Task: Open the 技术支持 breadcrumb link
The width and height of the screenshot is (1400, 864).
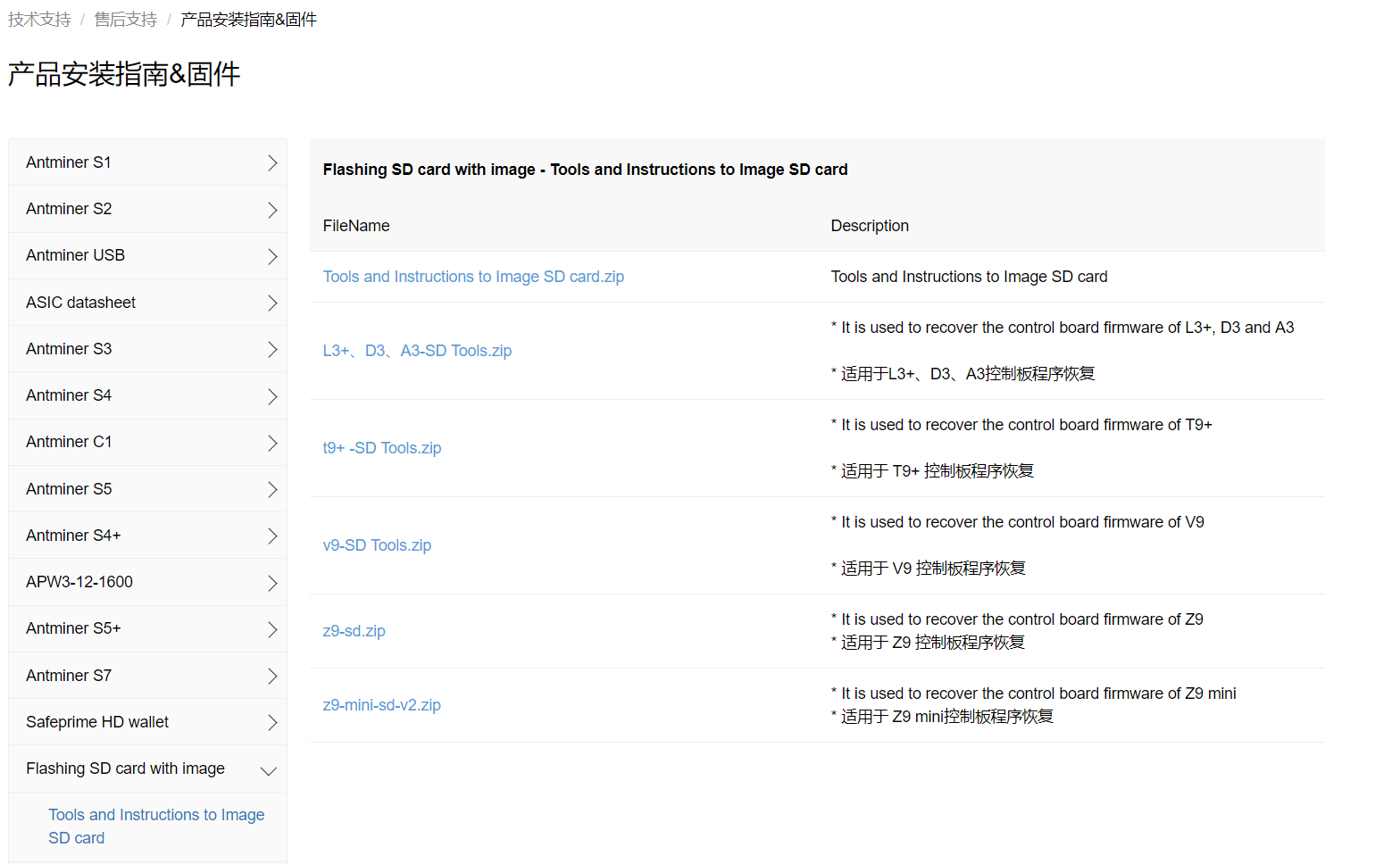Action: [38, 18]
